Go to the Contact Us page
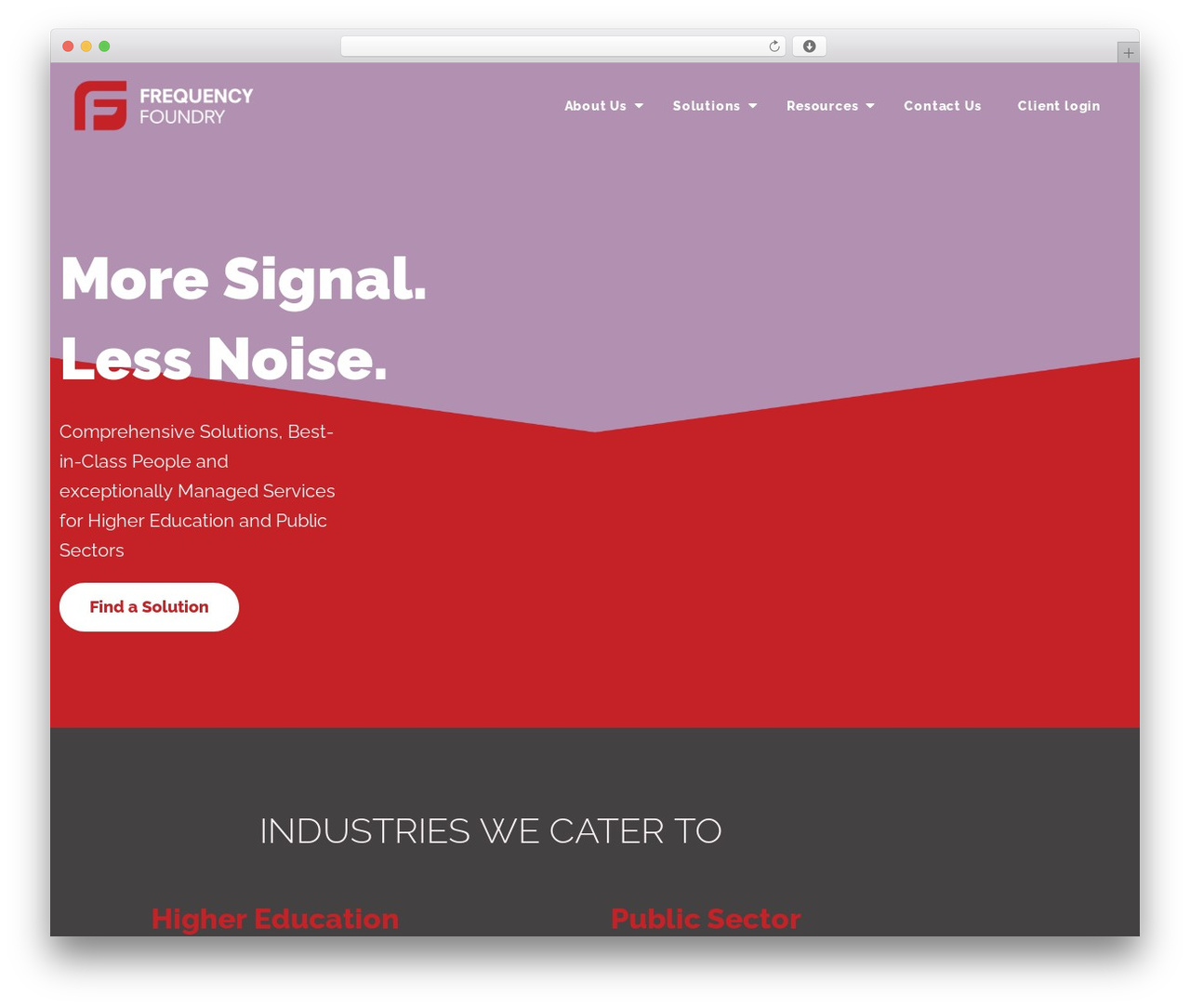 tap(943, 106)
